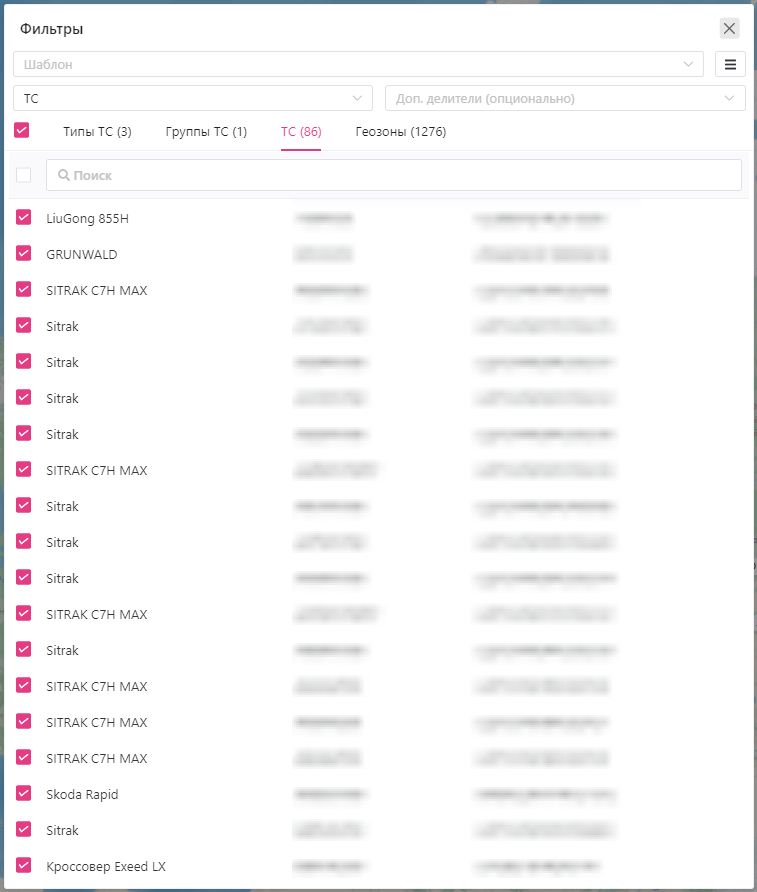Toggle the master checkbox beside the tabs
Image resolution: width=757 pixels, height=892 pixels.
(x=22, y=130)
